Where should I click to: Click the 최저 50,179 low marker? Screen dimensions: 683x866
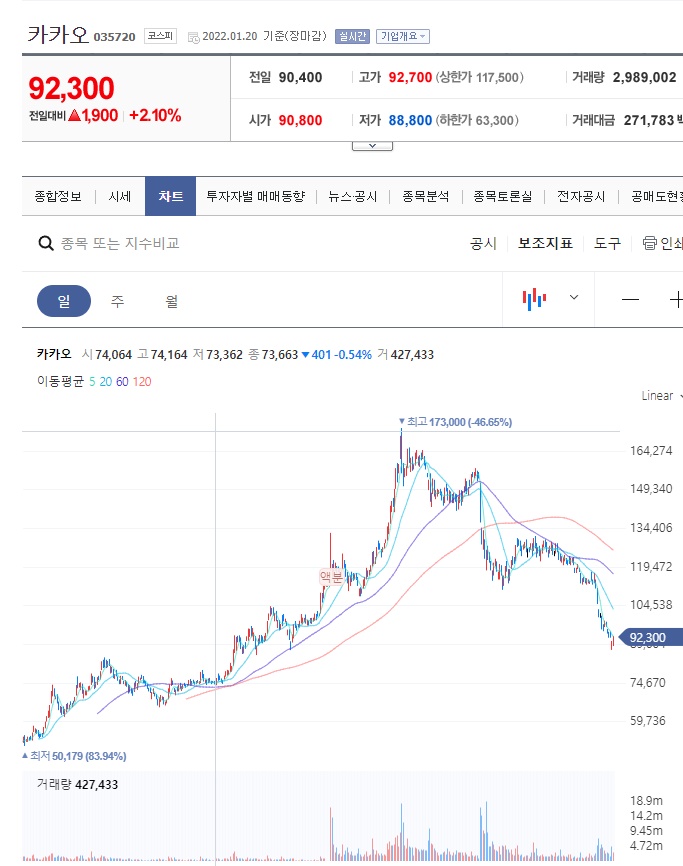[x=74, y=756]
